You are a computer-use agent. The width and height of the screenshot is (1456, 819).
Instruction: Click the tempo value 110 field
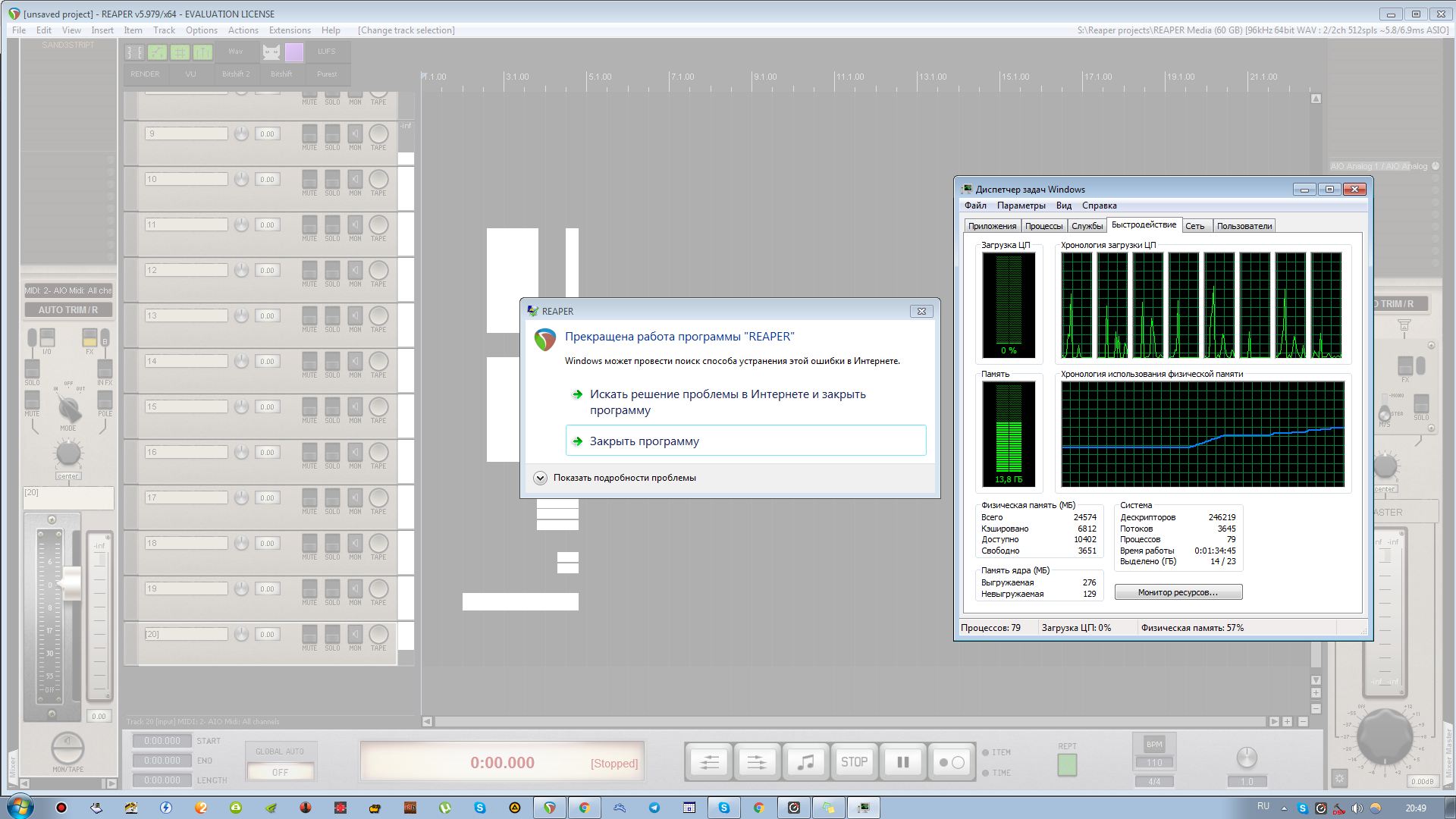coord(1154,763)
